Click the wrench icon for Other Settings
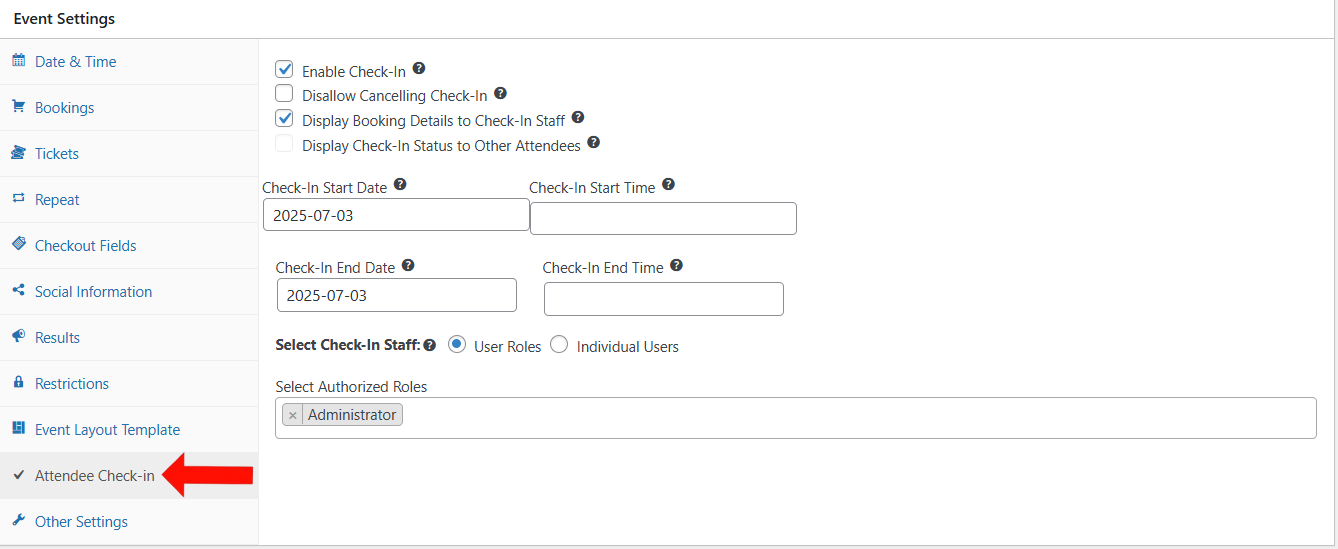Screen dimensions: 1338x549 pyautogui.click(x=18, y=521)
